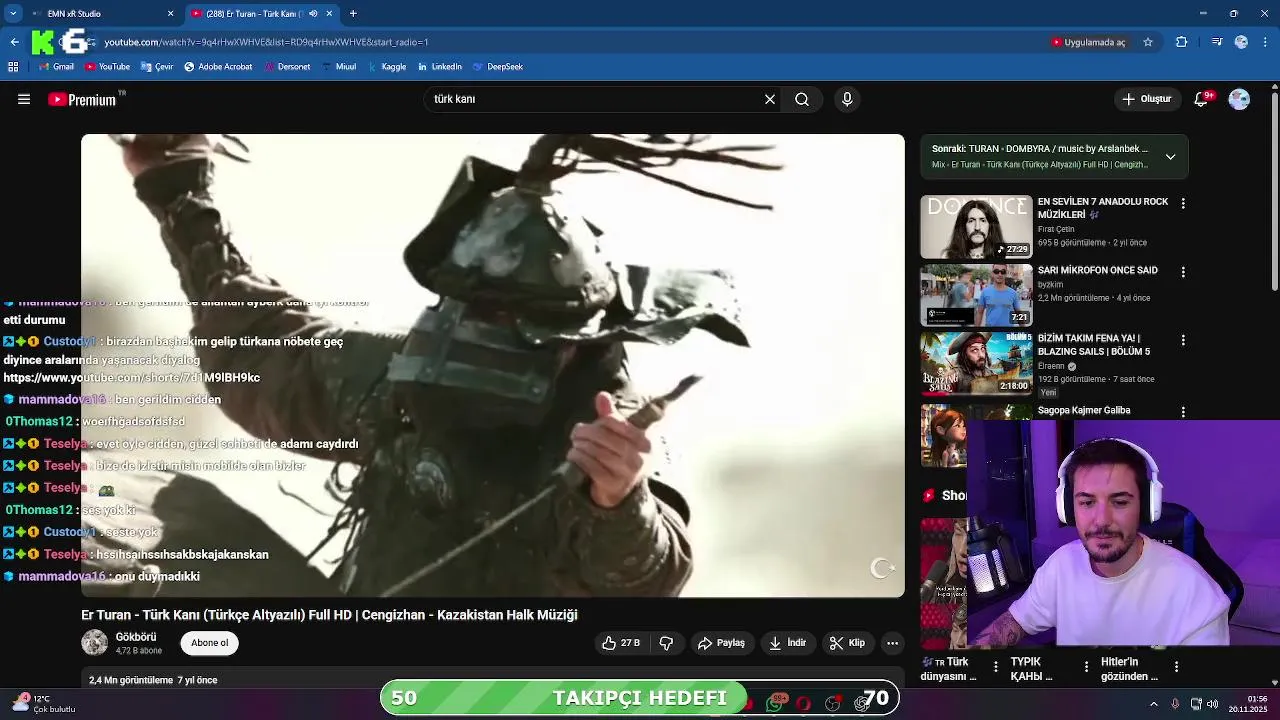This screenshot has width=1280, height=720.
Task: Subscribe with Abone ol button
Action: [210, 643]
